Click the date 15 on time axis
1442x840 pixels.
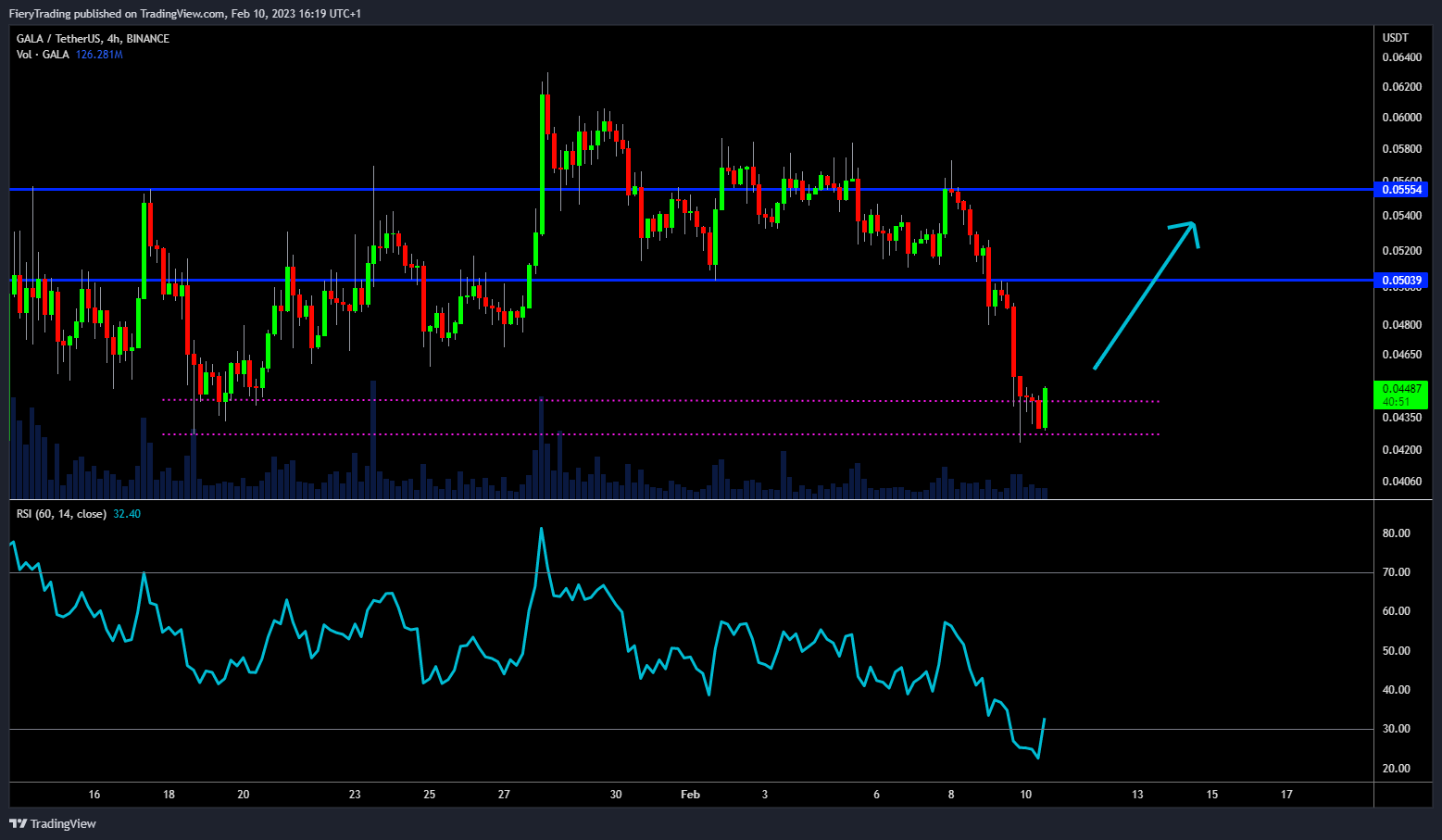1211,795
